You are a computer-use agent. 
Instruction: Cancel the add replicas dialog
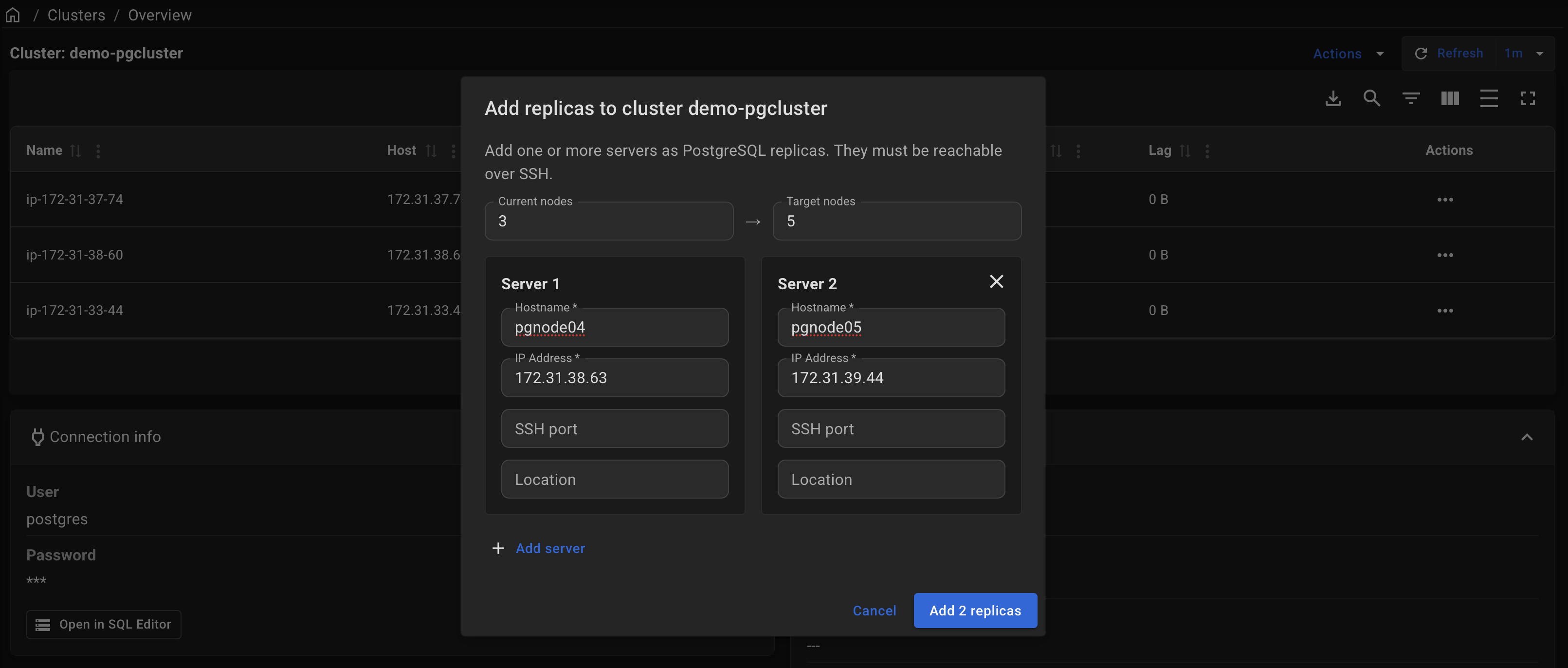(874, 610)
